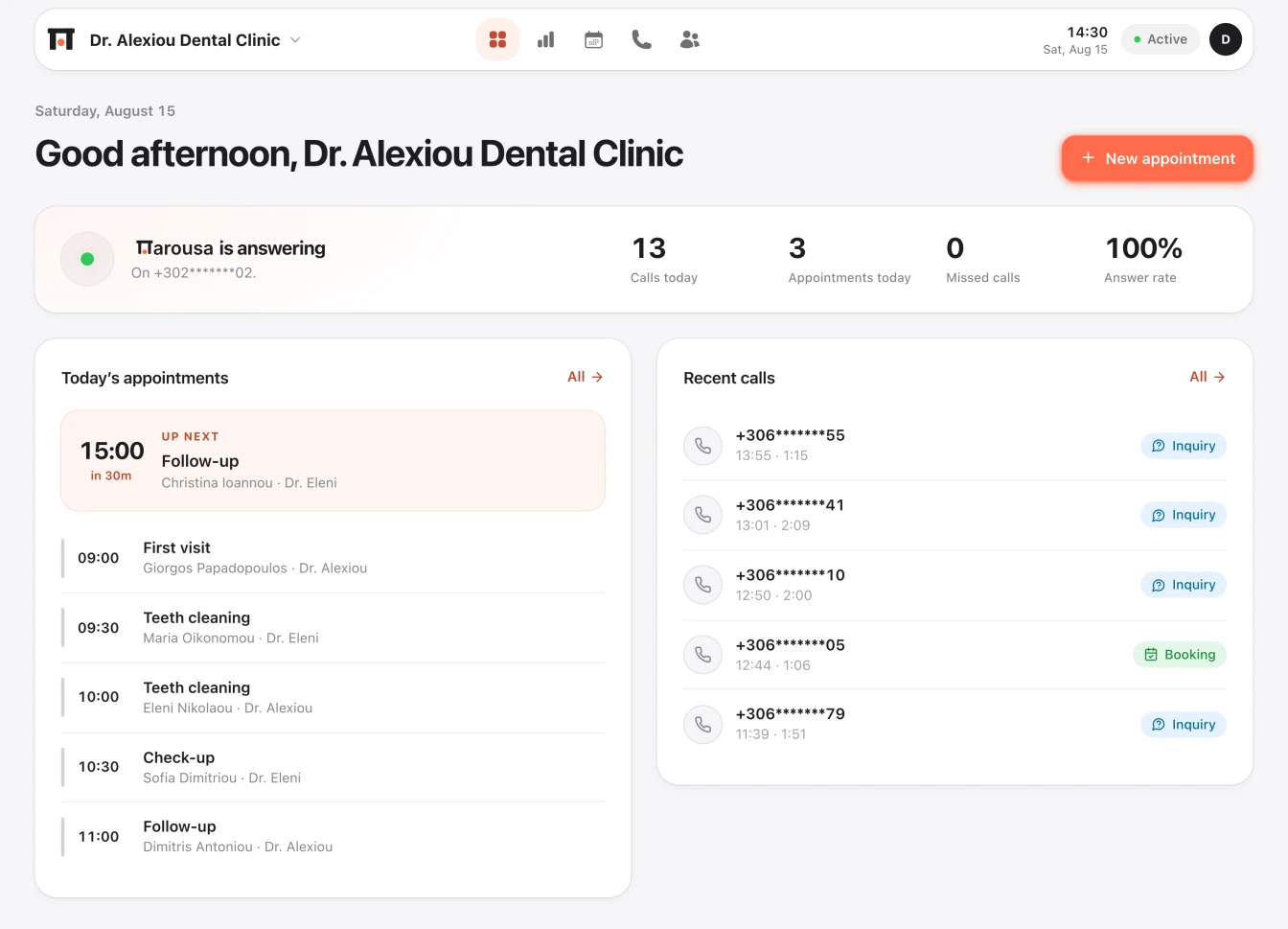Click phone icon for call +306*******05
This screenshot has width=1288, height=929.
[x=702, y=655]
